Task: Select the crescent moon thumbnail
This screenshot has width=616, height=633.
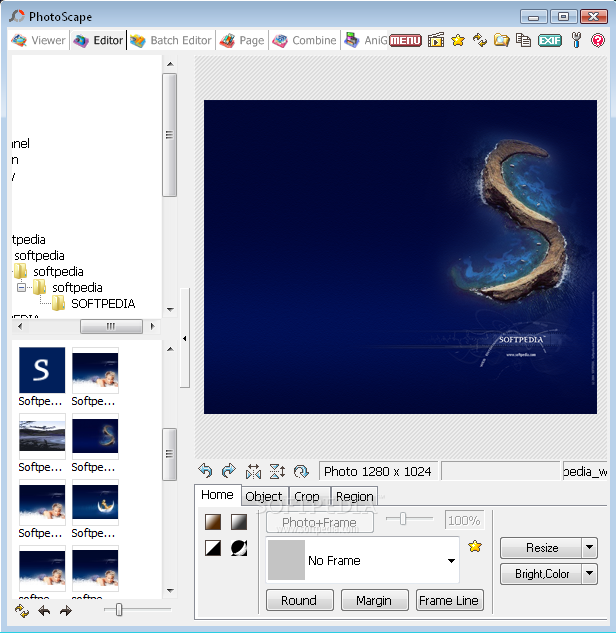Action: point(95,502)
